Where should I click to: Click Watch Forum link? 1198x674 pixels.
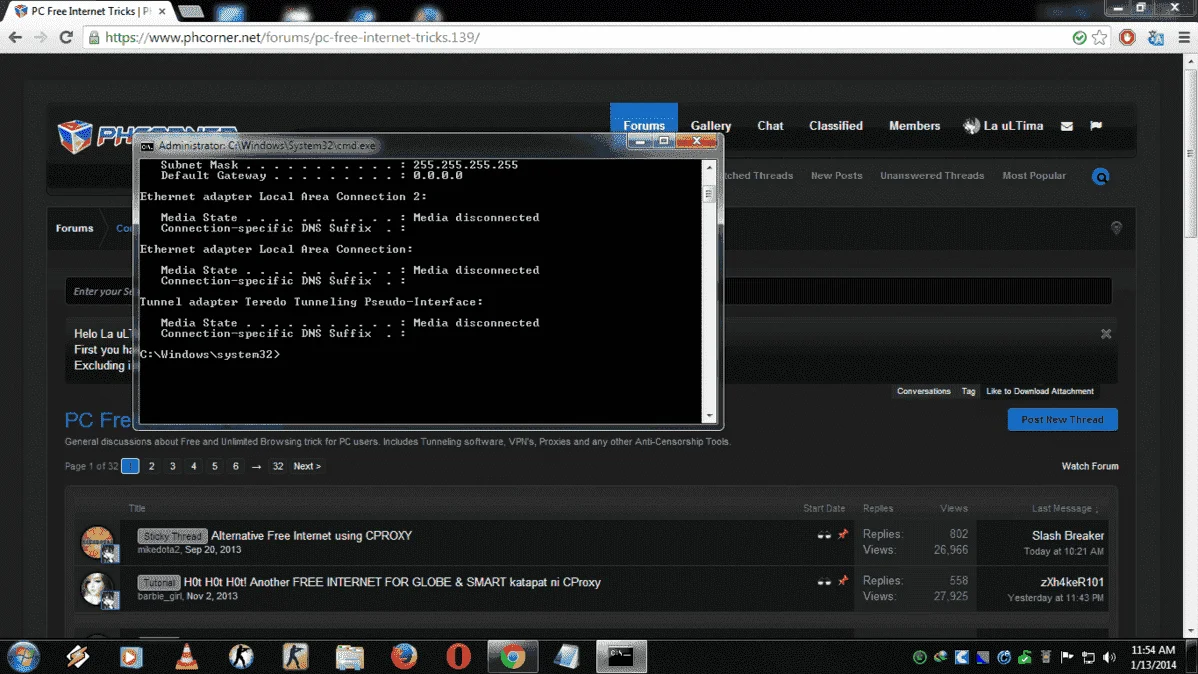tap(1090, 466)
